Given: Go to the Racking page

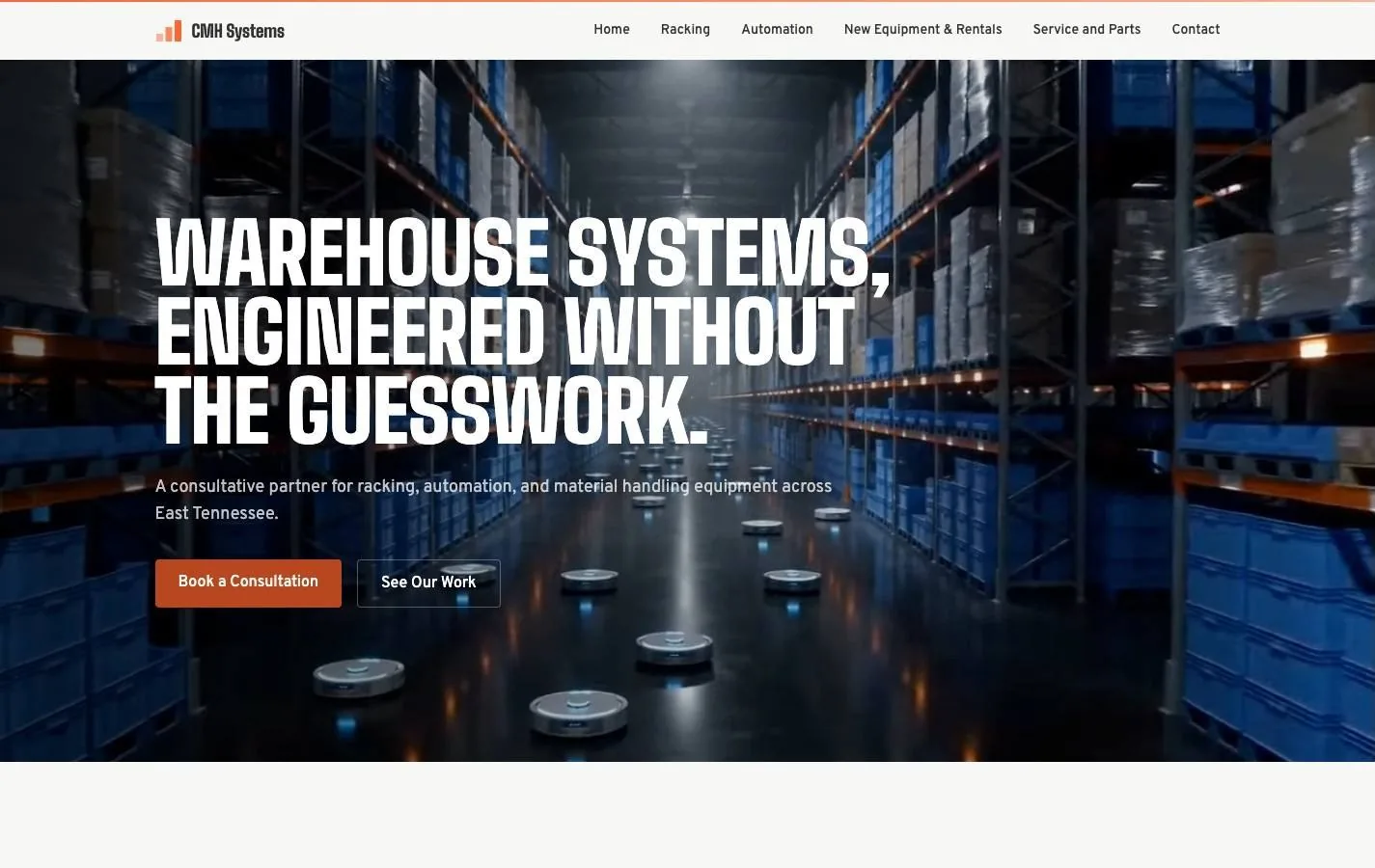Looking at the screenshot, I should pyautogui.click(x=685, y=30).
